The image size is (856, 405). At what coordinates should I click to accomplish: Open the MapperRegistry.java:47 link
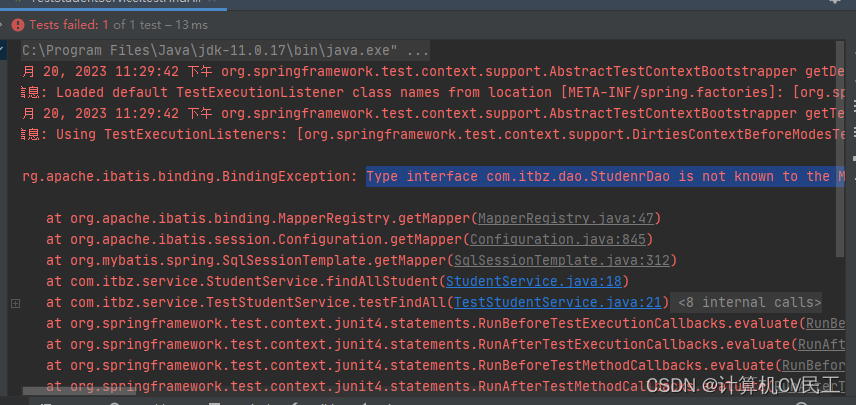(x=566, y=218)
